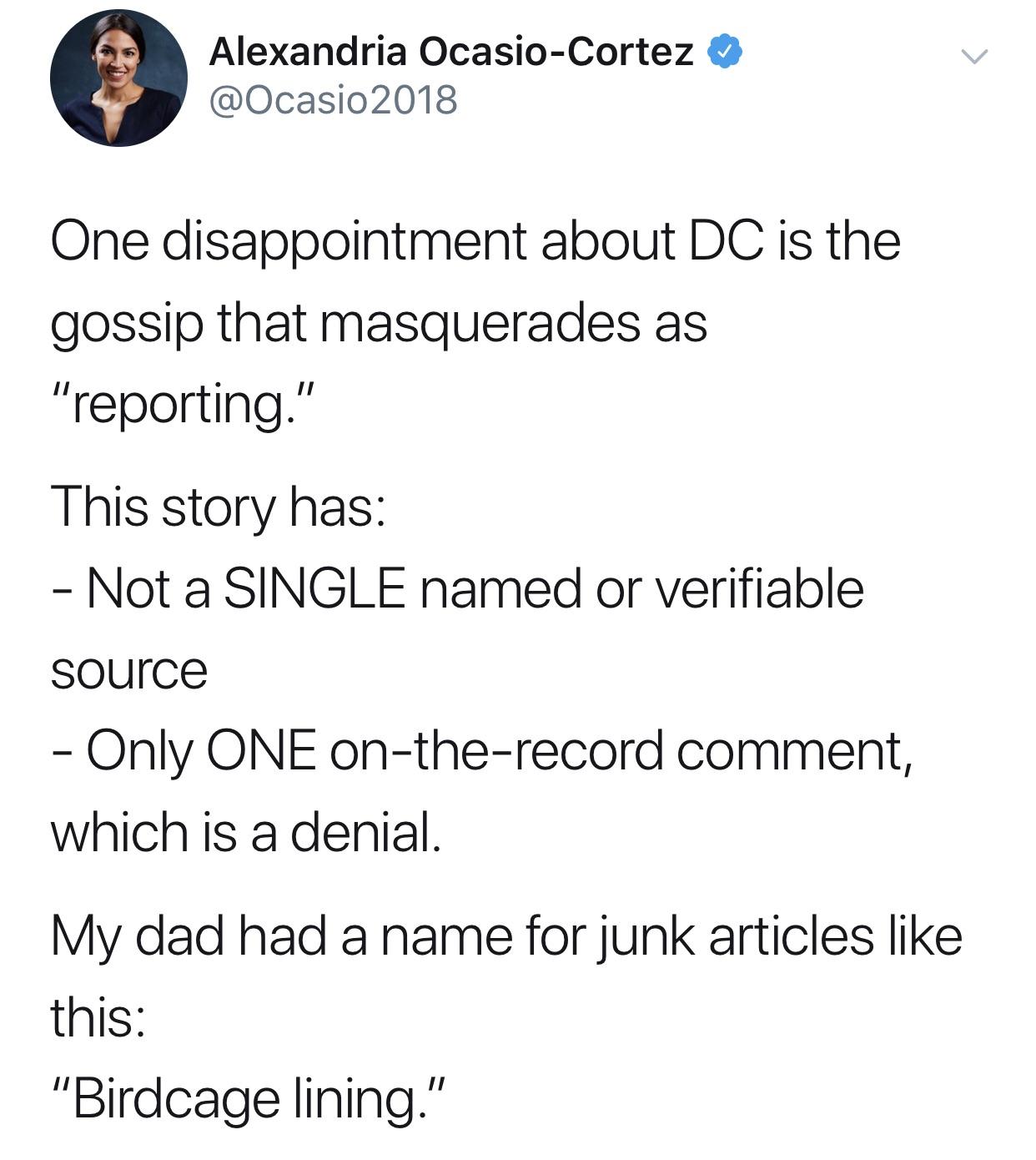Click the line "My dad had a name for junk articles like"
Viewport: 1036px width, 1160px height.
pyautogui.click(x=507, y=937)
